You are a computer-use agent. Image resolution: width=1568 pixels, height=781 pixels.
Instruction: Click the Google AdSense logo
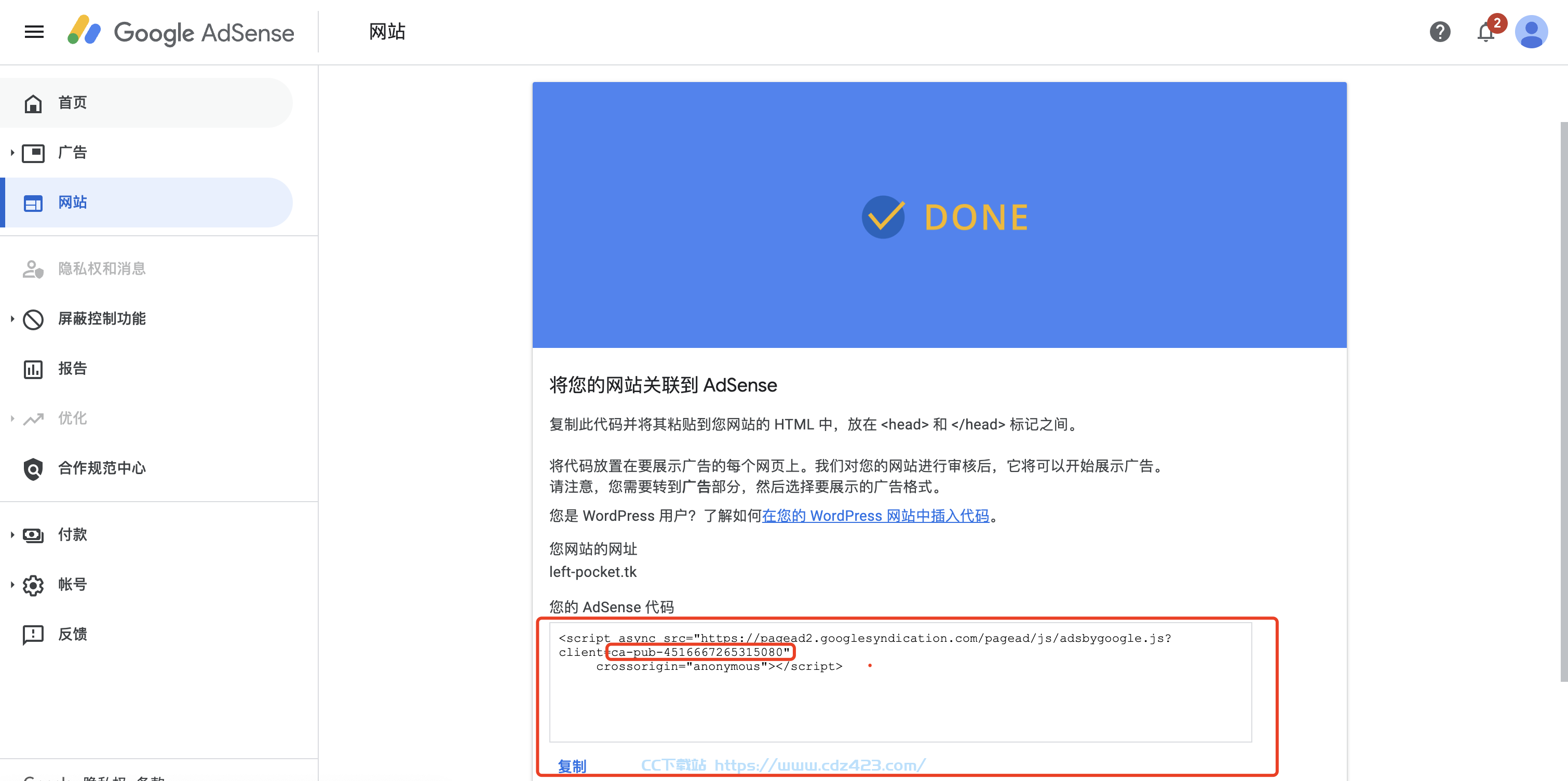180,32
